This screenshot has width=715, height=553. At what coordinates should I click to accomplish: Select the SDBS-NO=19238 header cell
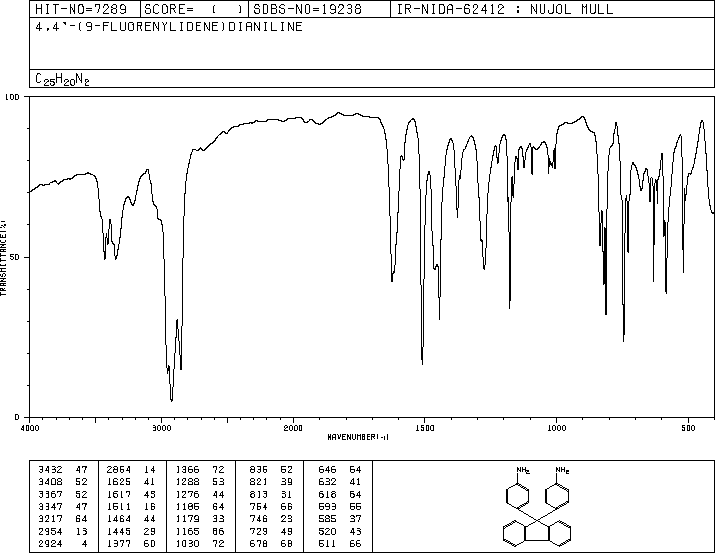click(319, 9)
